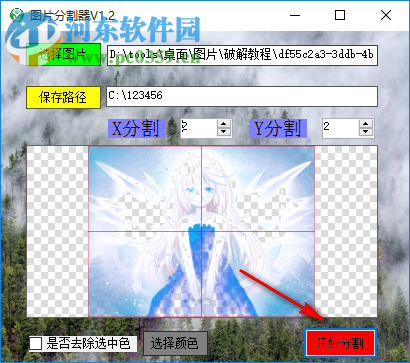410x363 pixels.
Task: Click the anime image preview
Action: click(x=202, y=231)
